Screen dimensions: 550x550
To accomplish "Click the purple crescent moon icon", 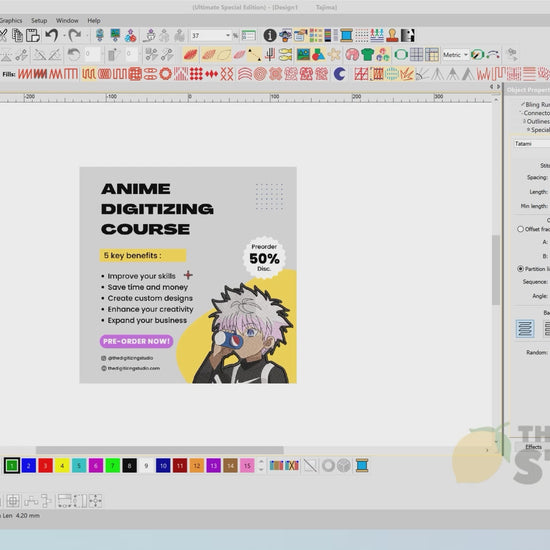I will (339, 74).
